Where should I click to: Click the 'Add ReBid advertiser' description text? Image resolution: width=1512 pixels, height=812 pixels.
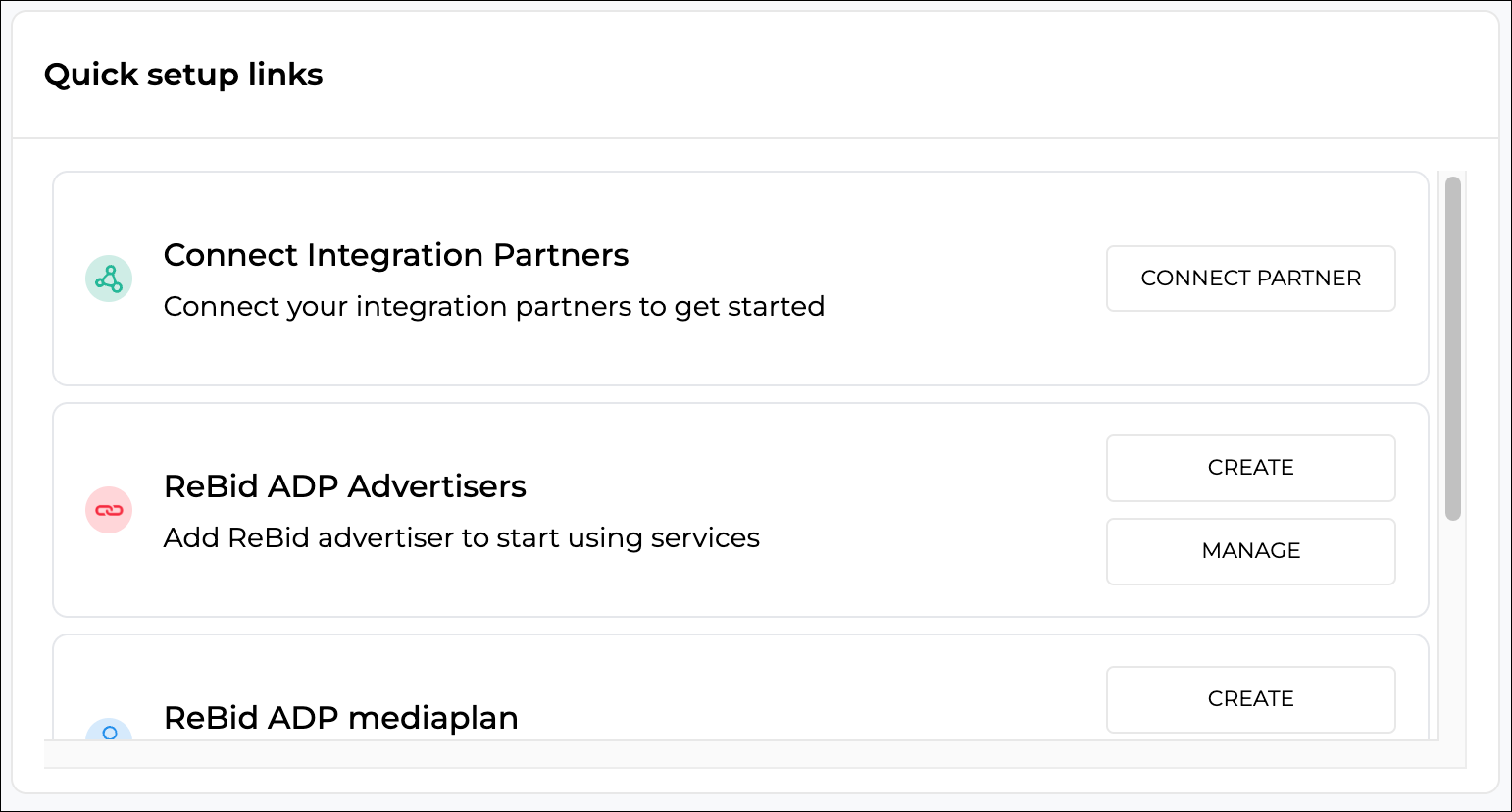462,538
